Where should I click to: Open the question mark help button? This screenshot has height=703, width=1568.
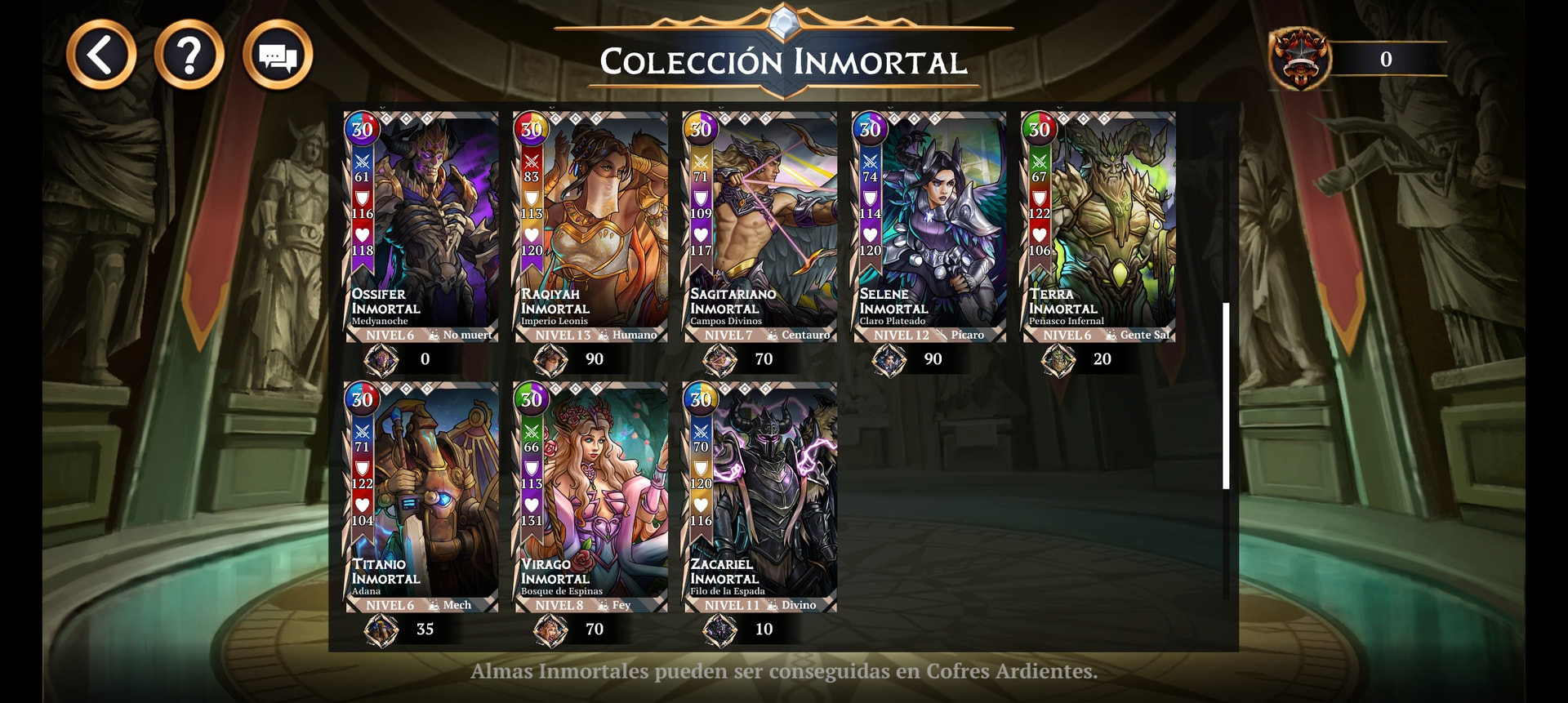189,56
